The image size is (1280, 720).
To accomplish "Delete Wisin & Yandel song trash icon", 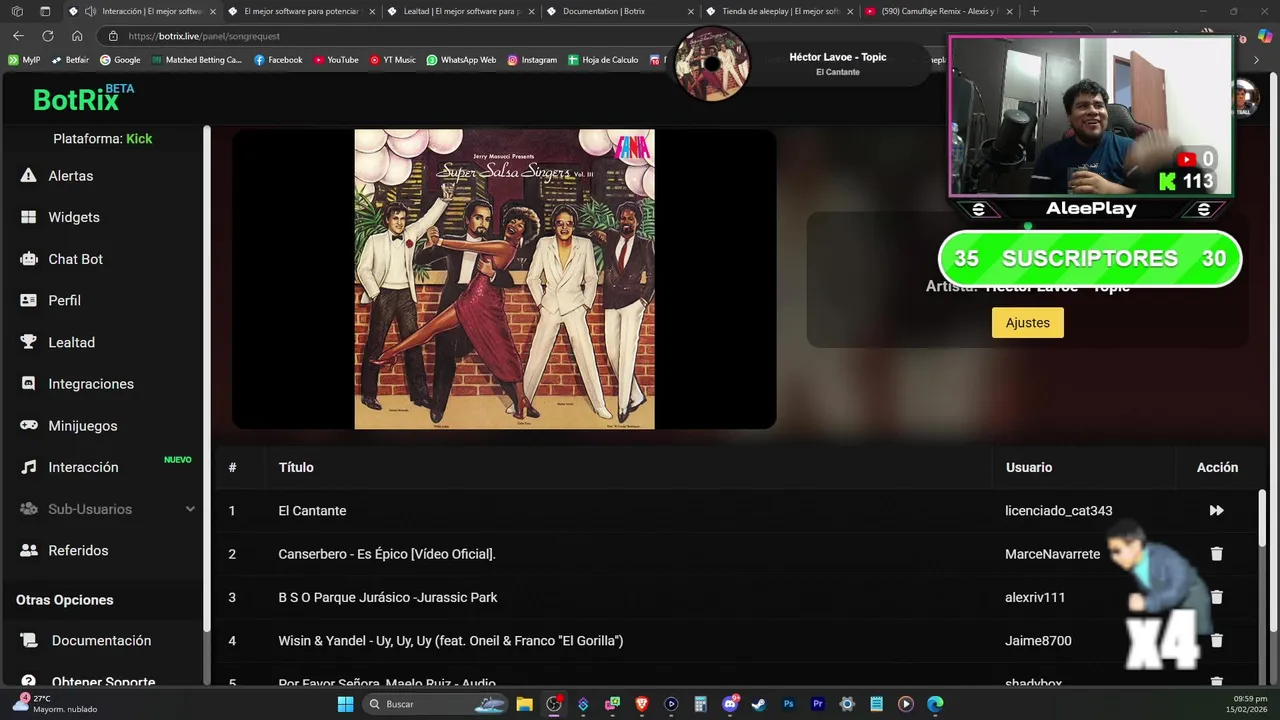I will point(1216,641).
